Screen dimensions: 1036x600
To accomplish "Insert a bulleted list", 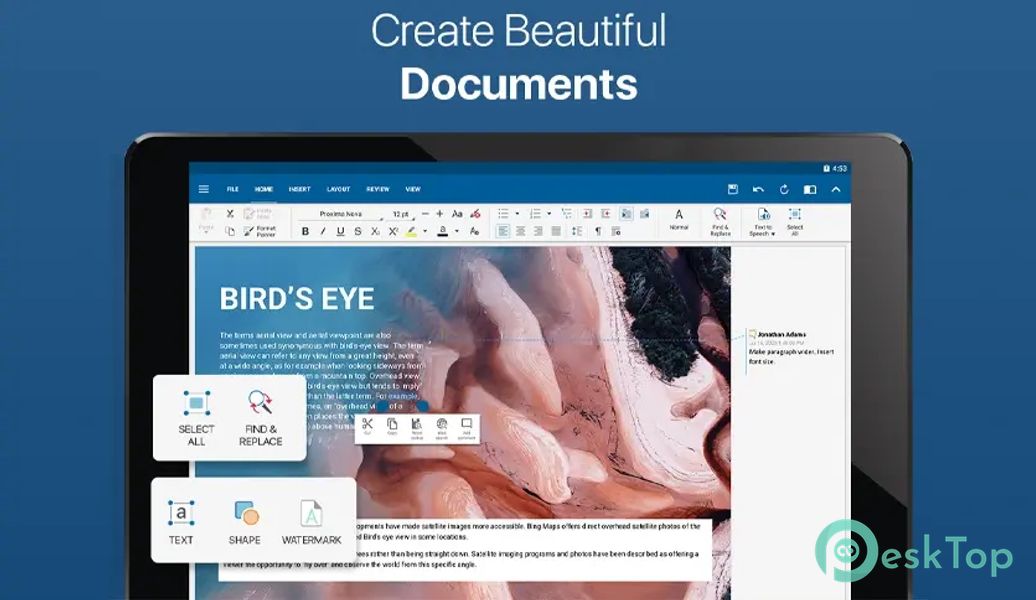I will 503,213.
